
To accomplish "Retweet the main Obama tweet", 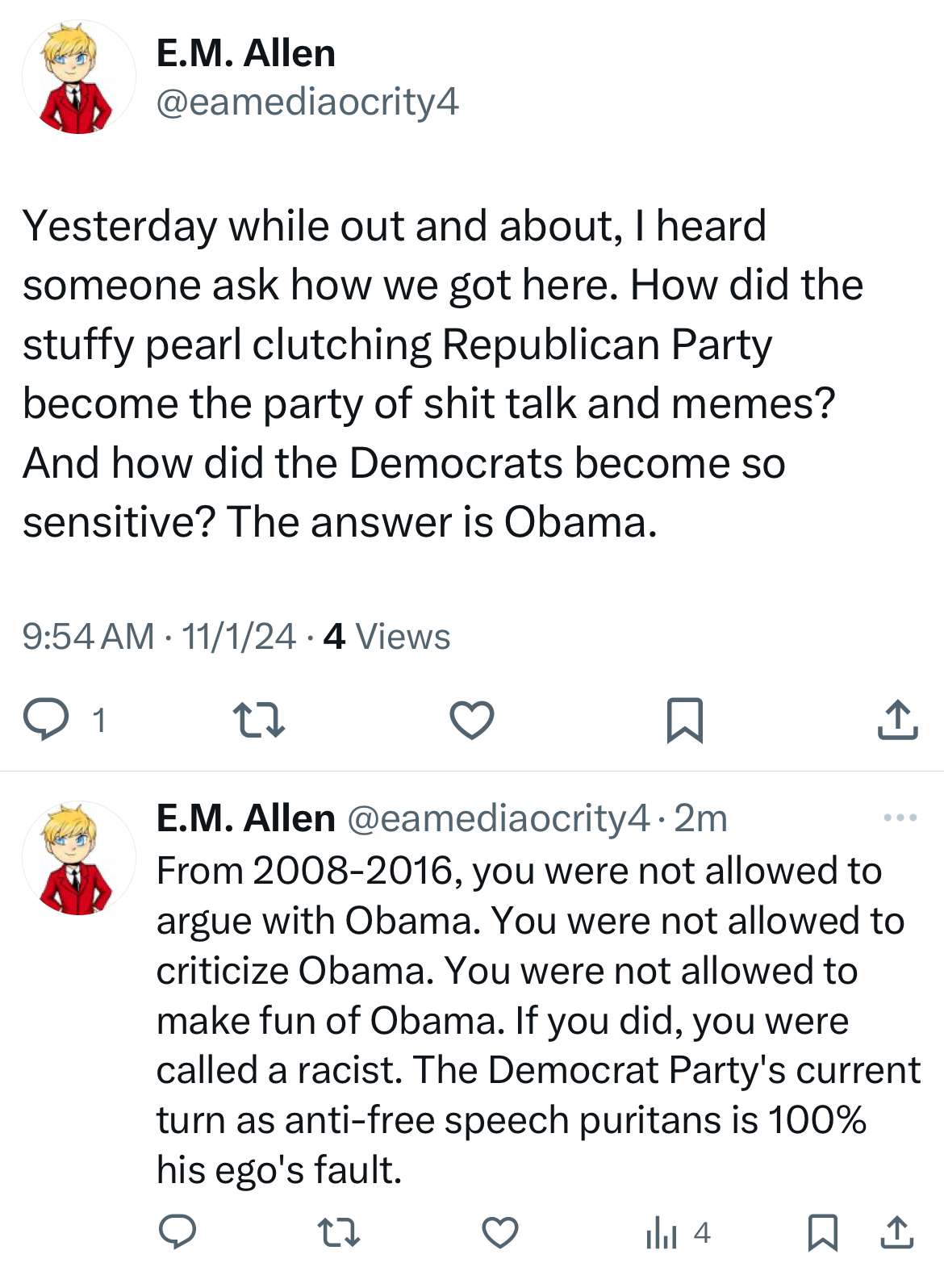I will (258, 720).
